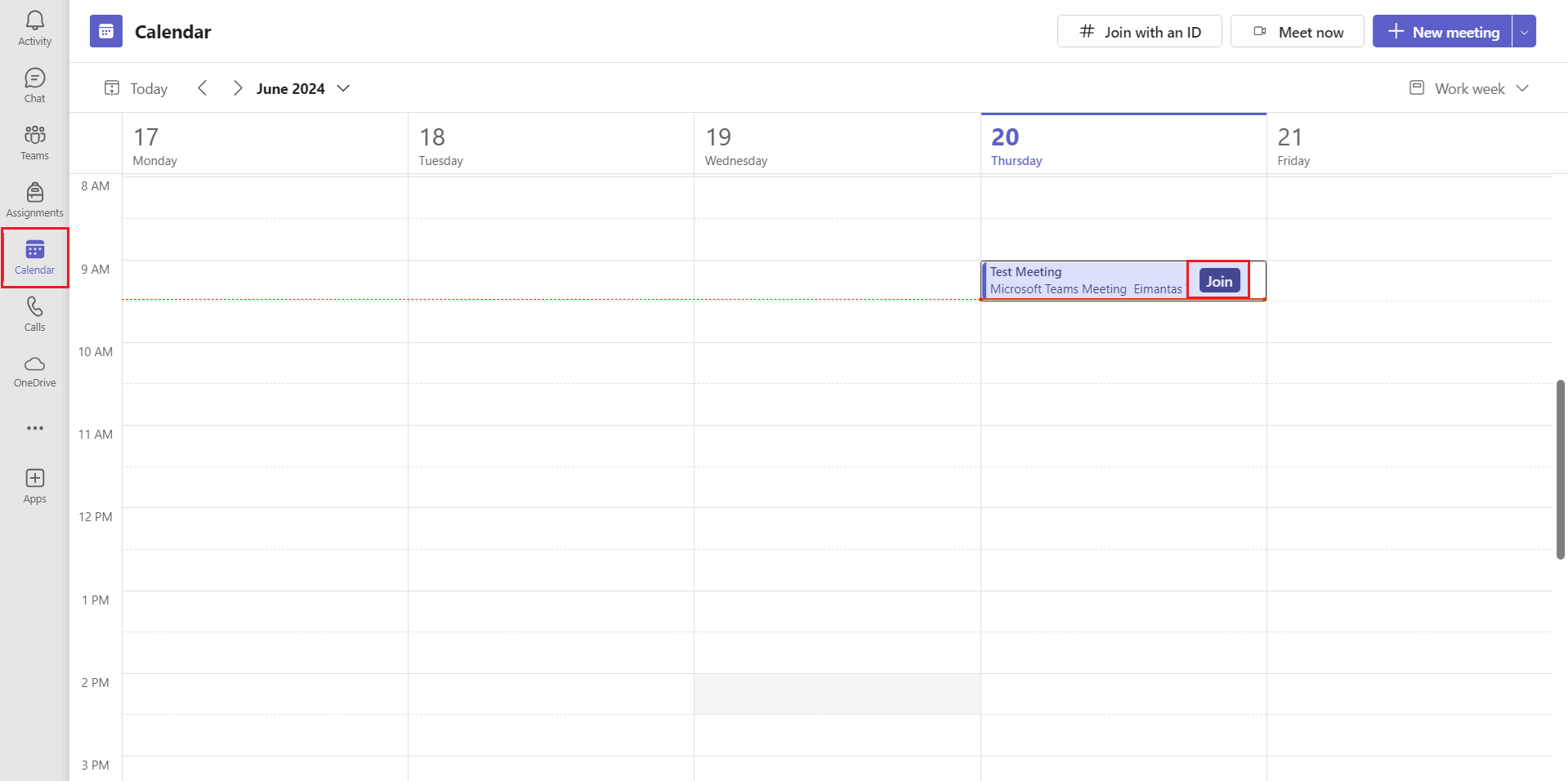Join the Test Meeting
Image resolution: width=1568 pixels, height=781 pixels.
[1217, 279]
